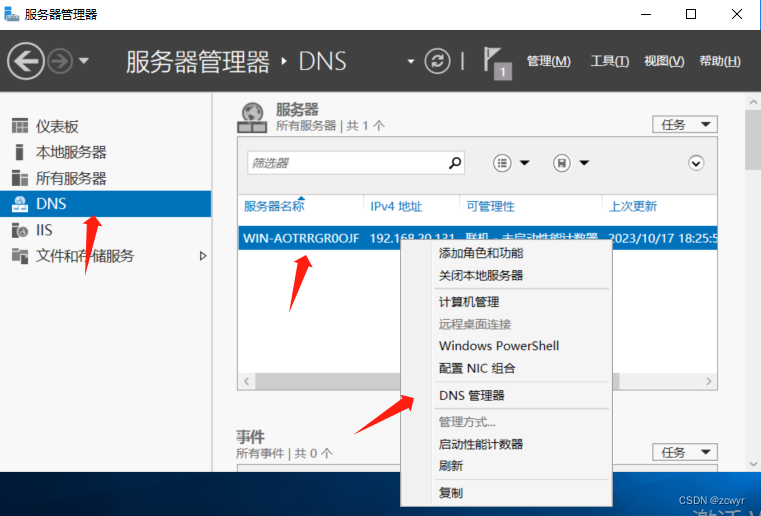761x516 pixels.
Task: Click the IIS role icon
Action: click(x=19, y=230)
